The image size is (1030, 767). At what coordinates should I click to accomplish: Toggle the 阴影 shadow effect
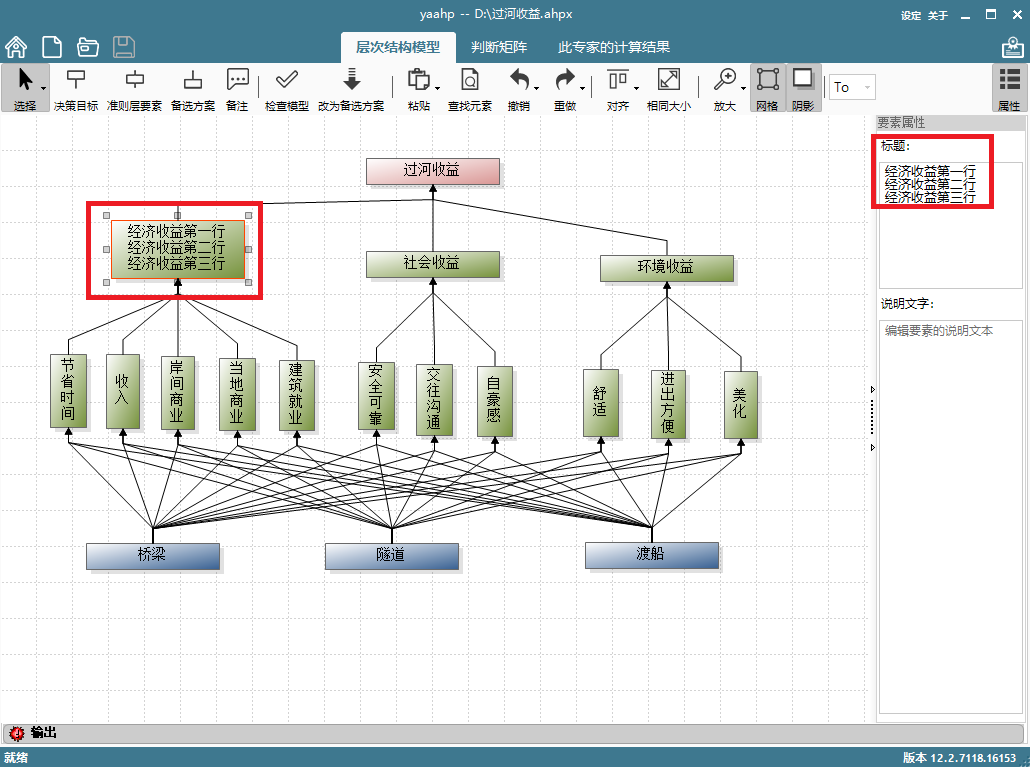click(x=803, y=89)
